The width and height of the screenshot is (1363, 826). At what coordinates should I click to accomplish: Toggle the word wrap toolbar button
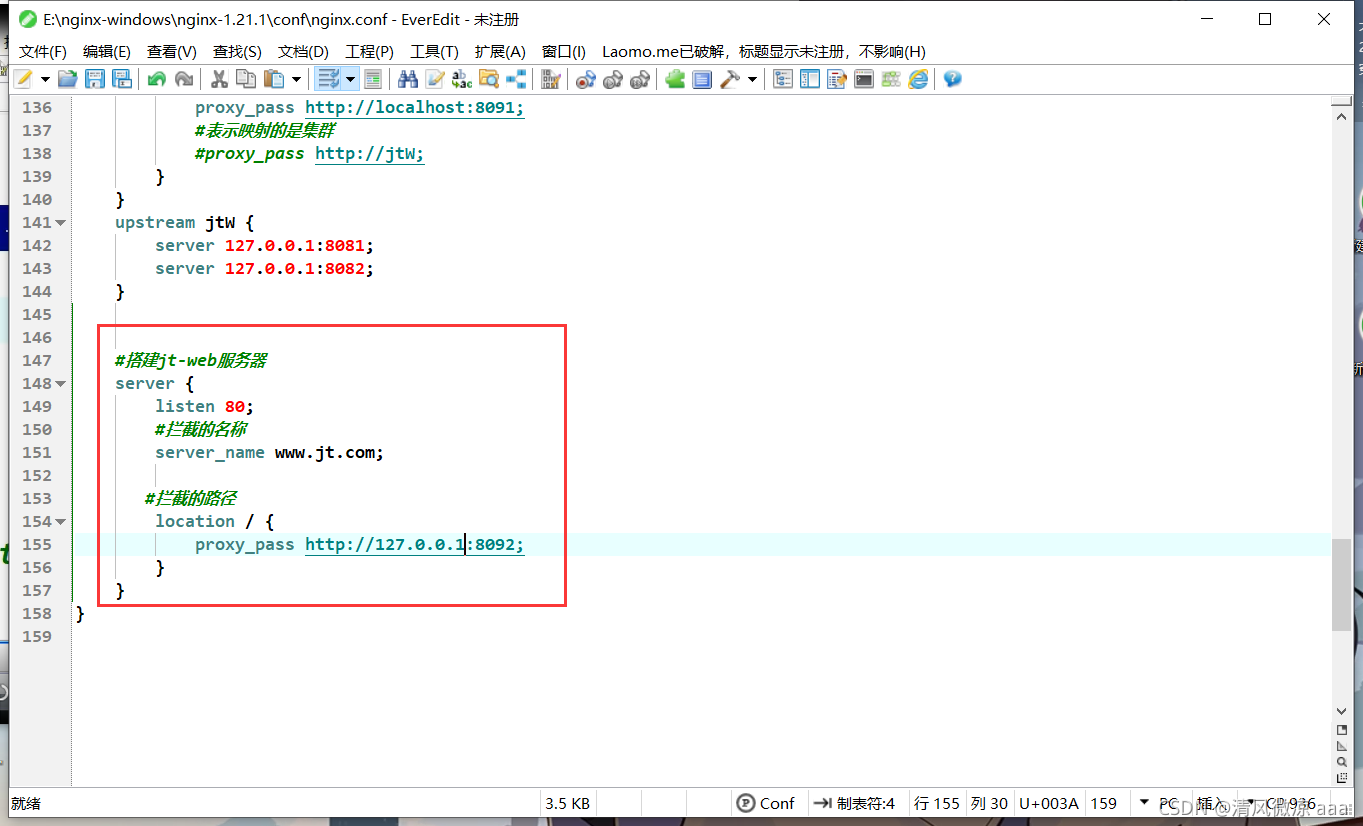tap(327, 79)
